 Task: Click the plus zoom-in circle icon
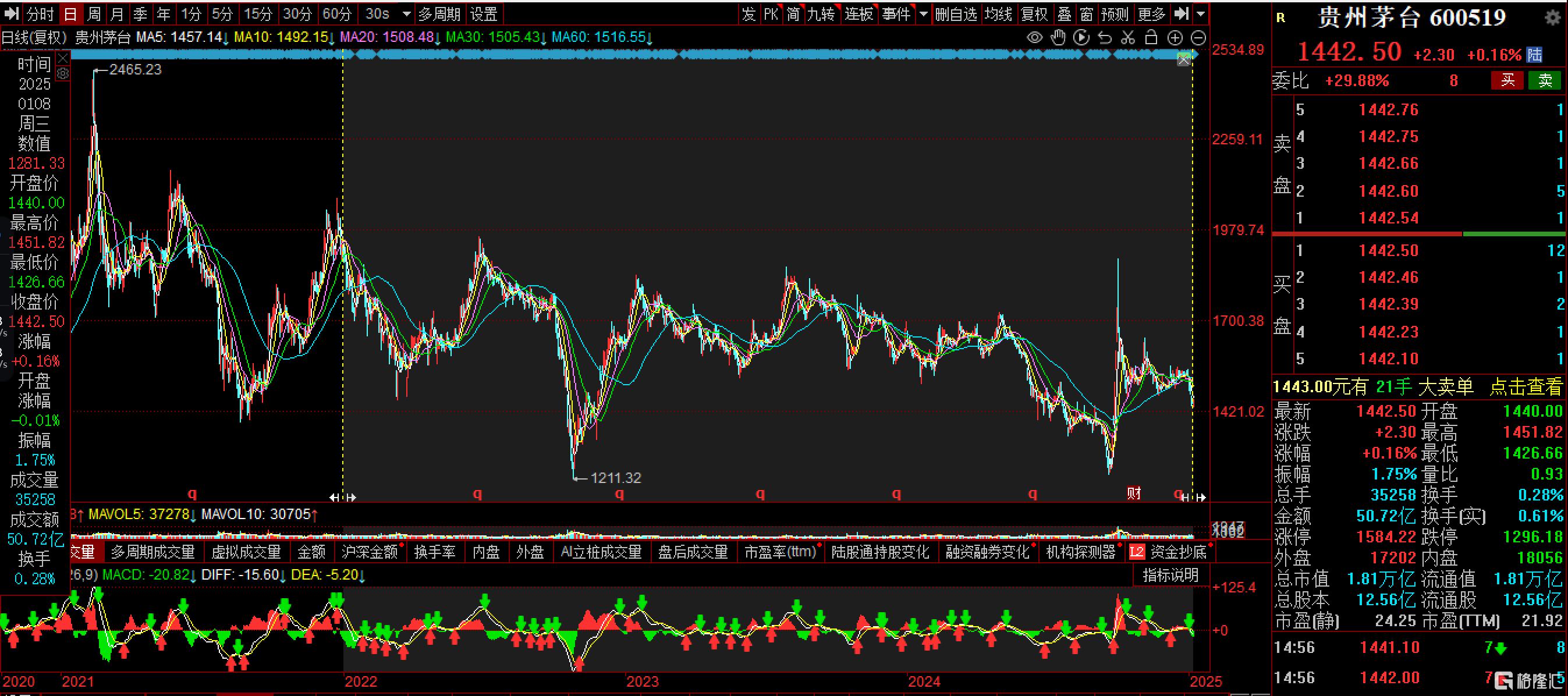1175,38
